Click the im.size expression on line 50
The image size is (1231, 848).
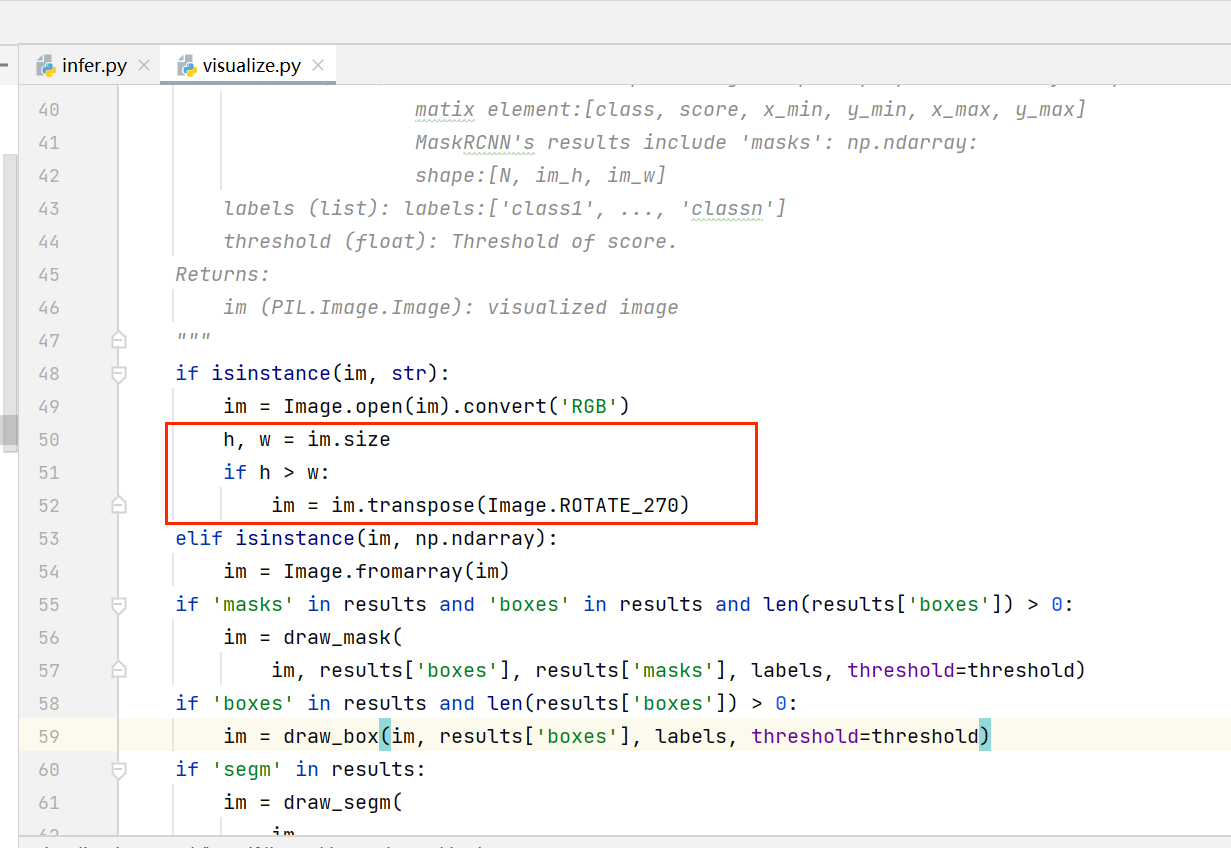(349, 439)
